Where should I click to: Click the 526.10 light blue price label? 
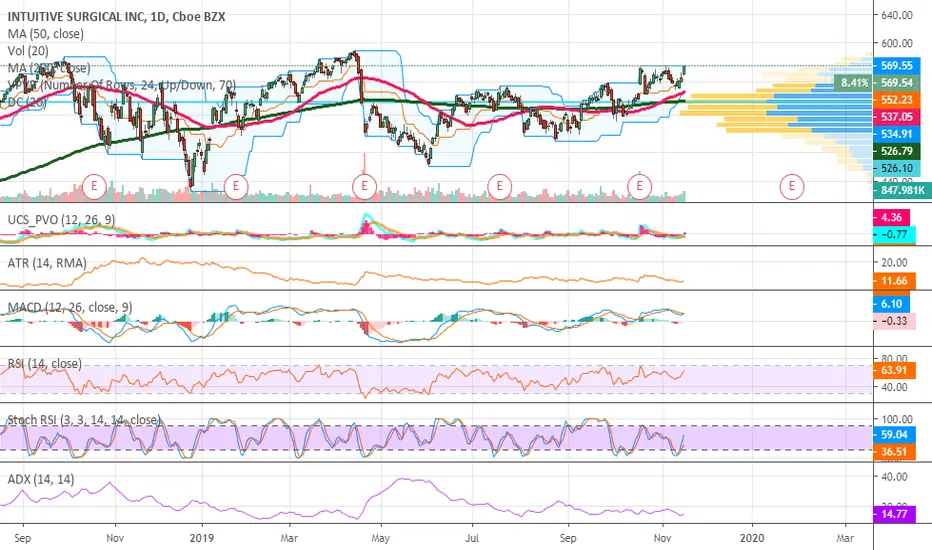tap(896, 169)
